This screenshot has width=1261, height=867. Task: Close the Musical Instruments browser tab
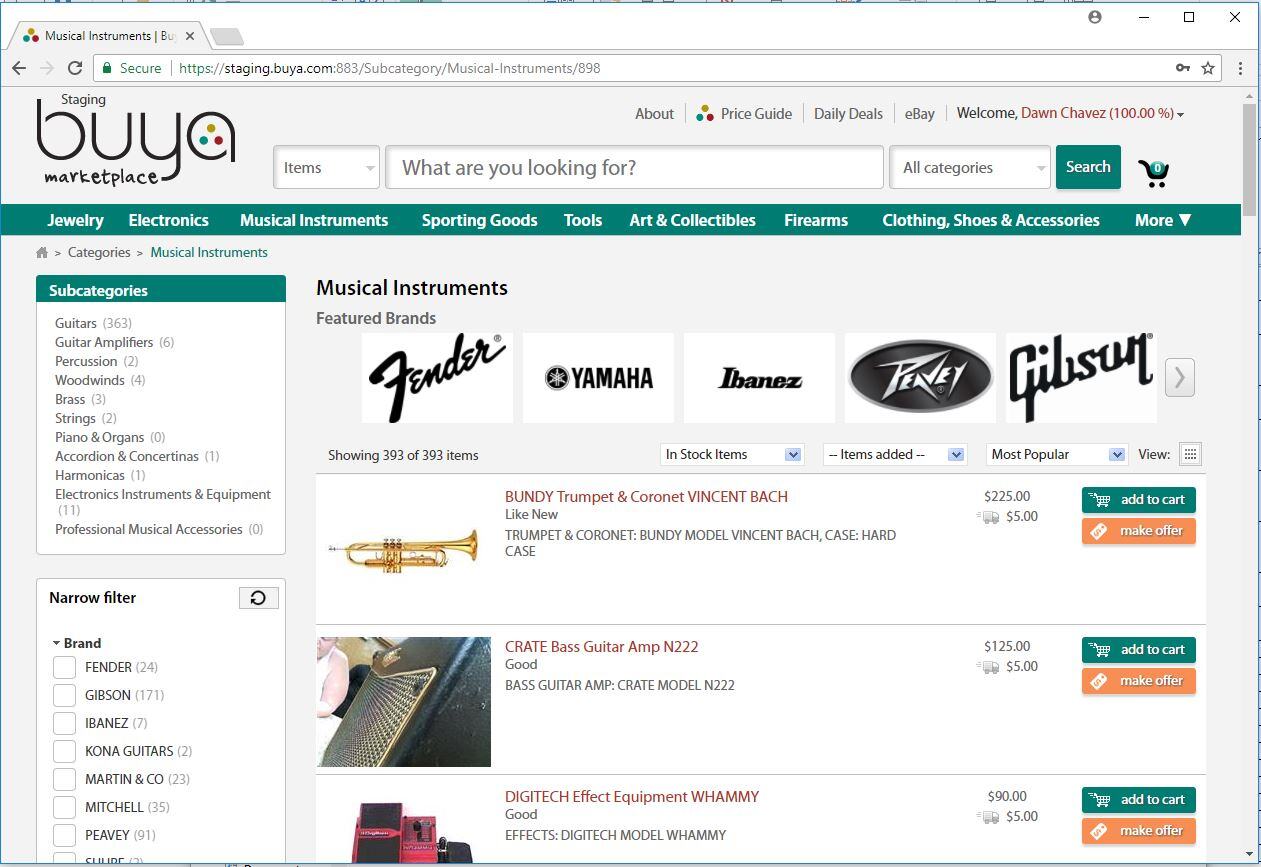190,36
